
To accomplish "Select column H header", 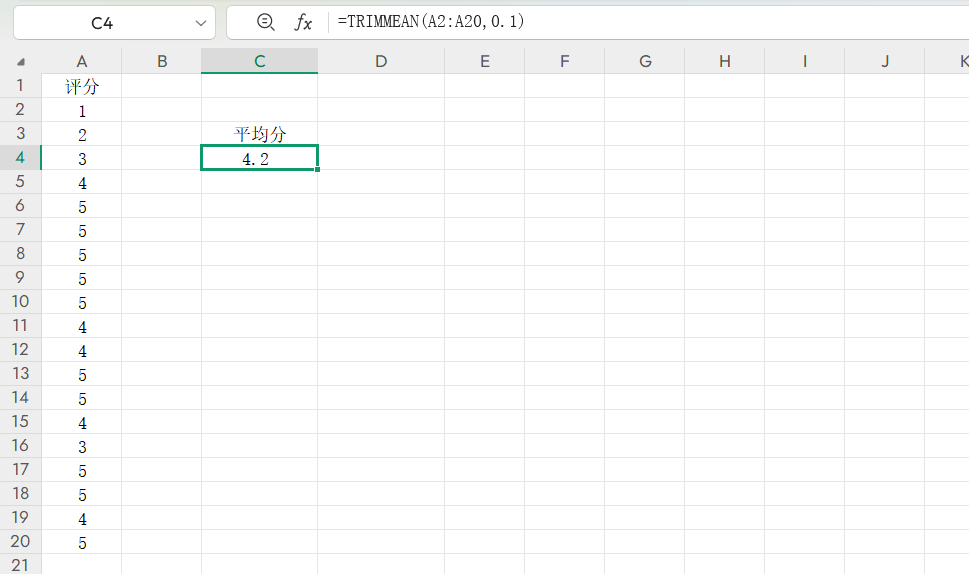I will pos(725,61).
